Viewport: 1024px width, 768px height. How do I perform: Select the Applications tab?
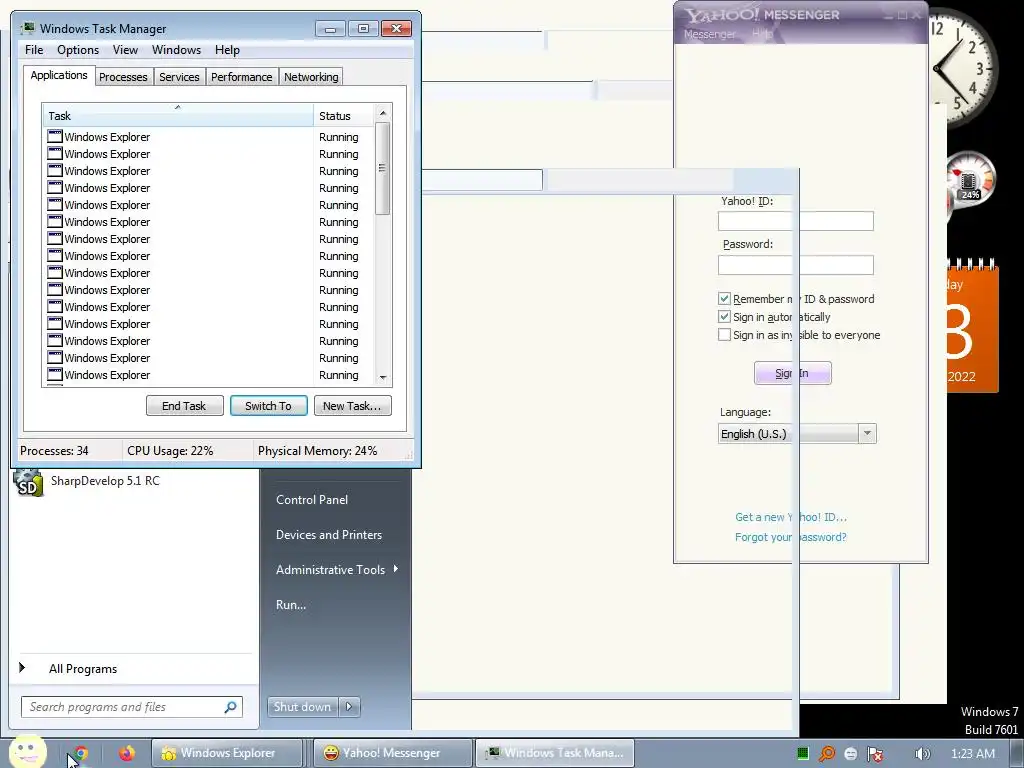point(59,75)
